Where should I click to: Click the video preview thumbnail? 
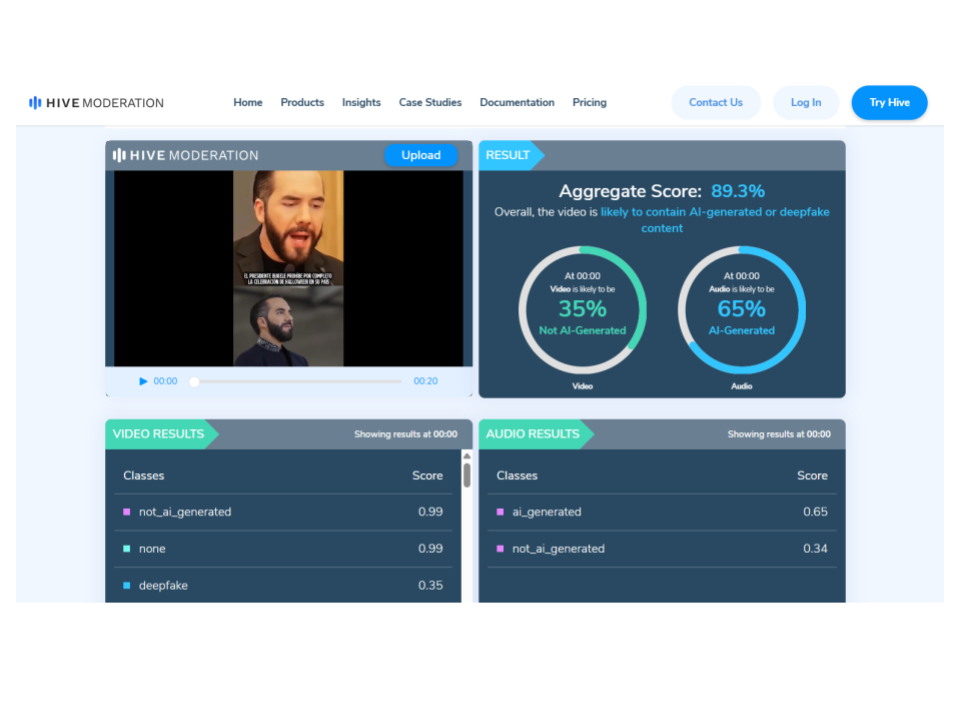click(x=288, y=268)
